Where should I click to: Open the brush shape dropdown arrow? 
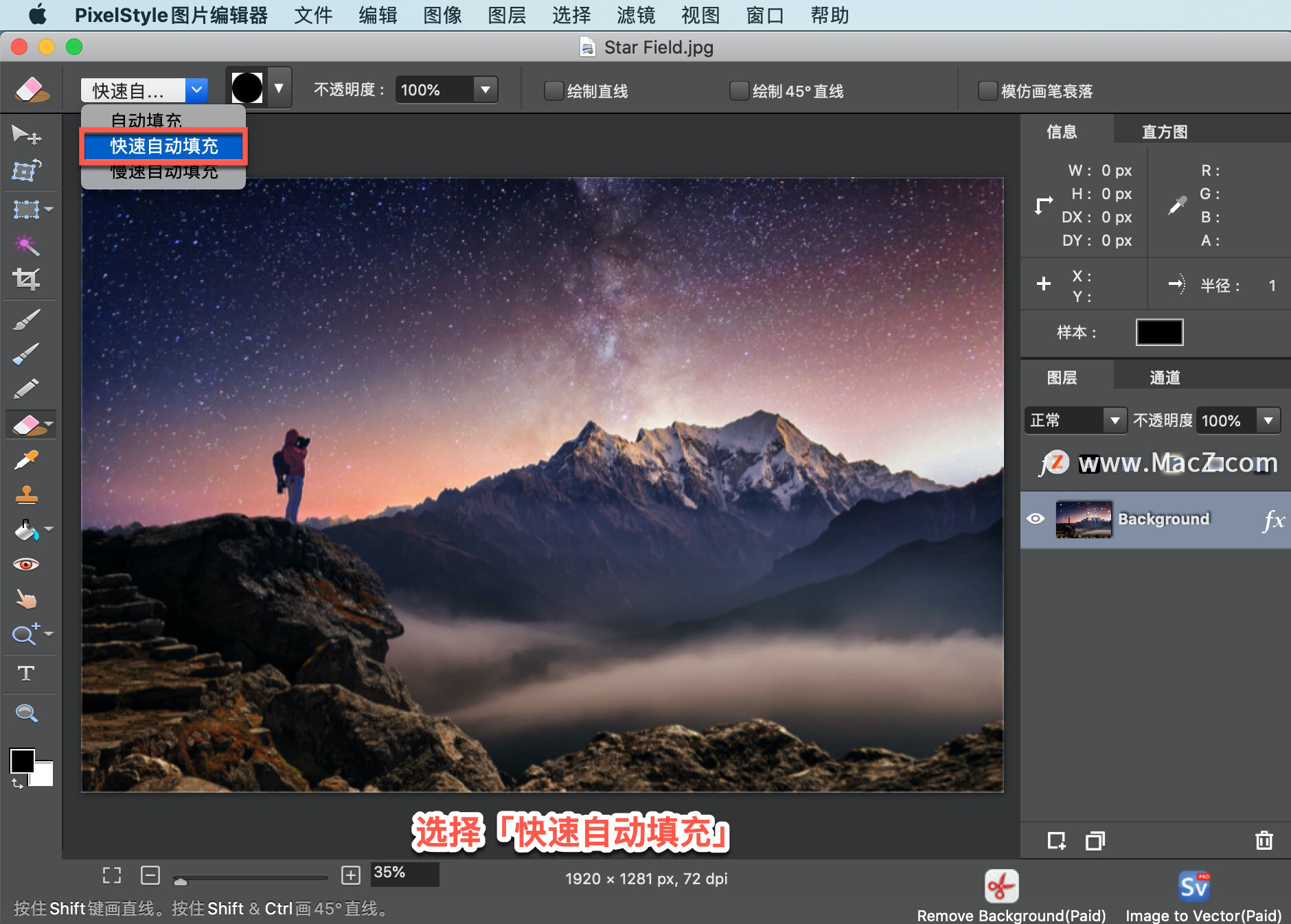pos(279,88)
